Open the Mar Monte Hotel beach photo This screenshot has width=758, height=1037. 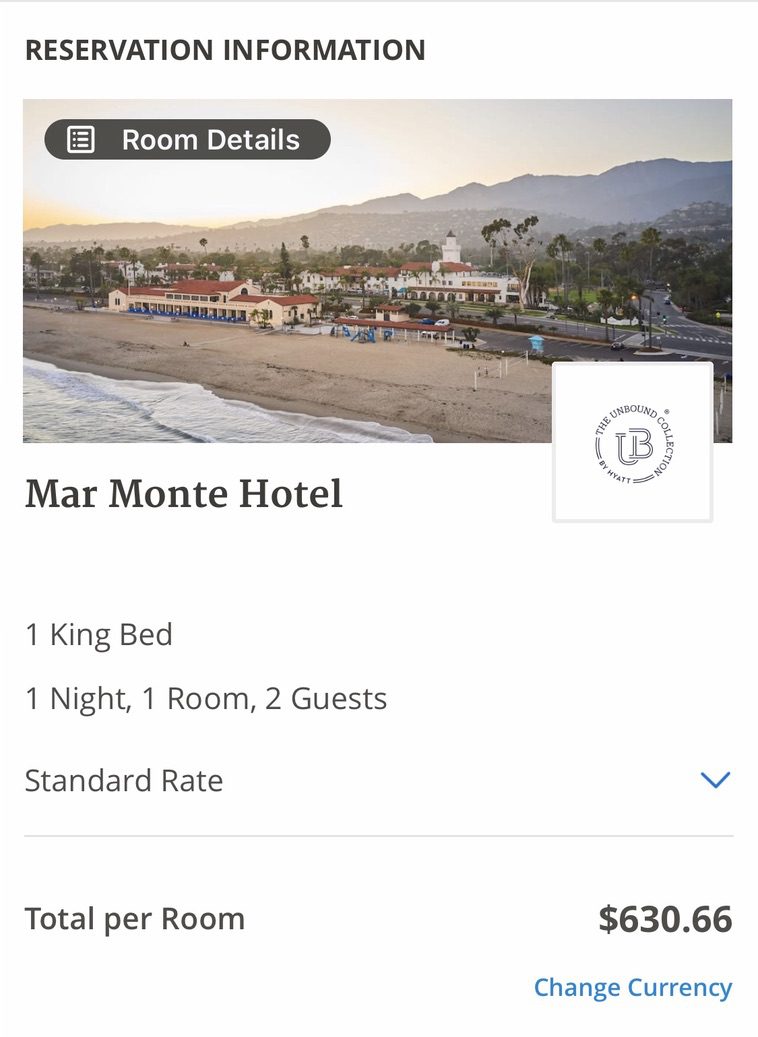pyautogui.click(x=377, y=270)
